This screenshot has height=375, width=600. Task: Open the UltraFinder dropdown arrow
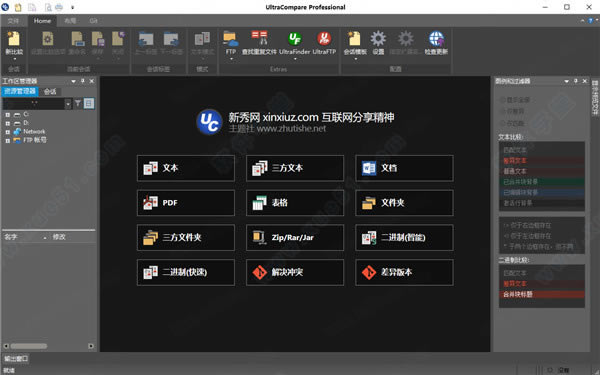click(295, 59)
